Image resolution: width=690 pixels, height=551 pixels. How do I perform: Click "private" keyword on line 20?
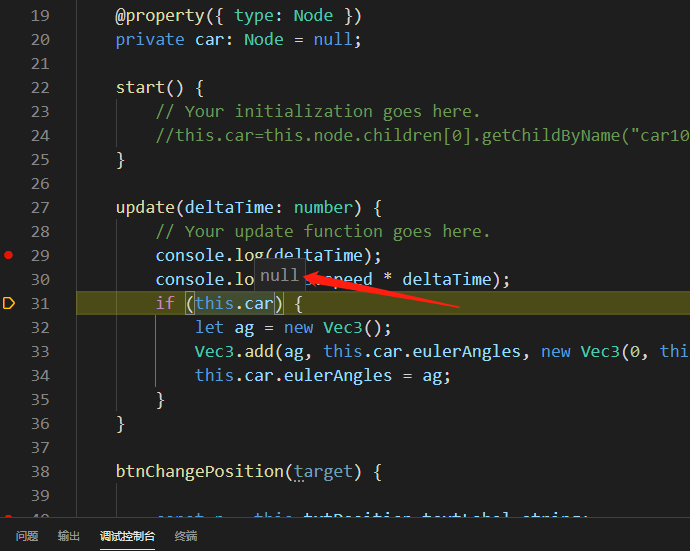150,40
